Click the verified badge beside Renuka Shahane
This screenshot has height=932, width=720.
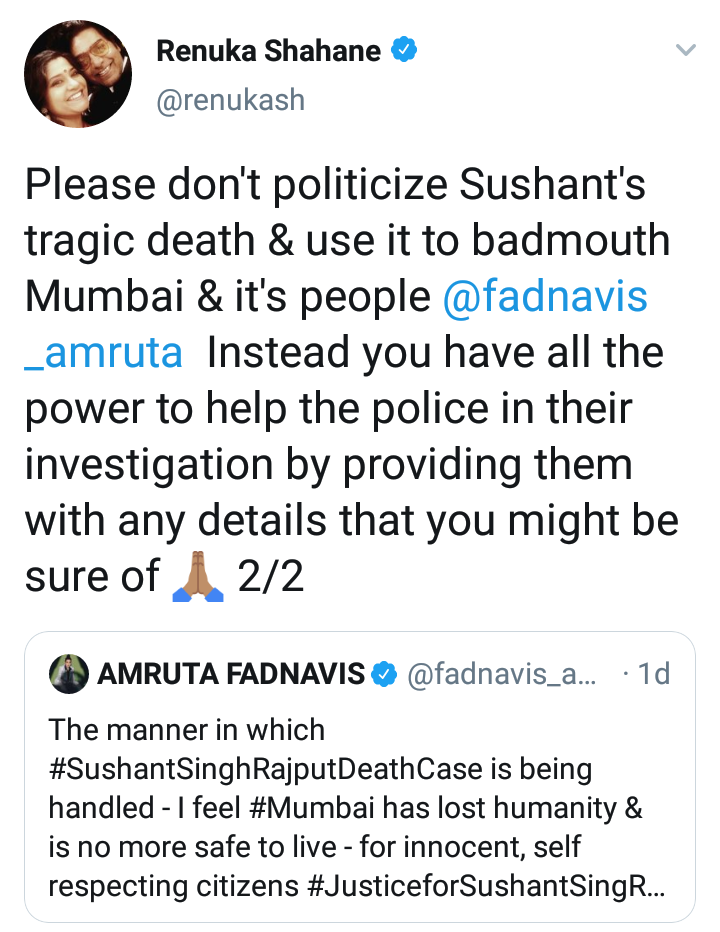click(404, 51)
